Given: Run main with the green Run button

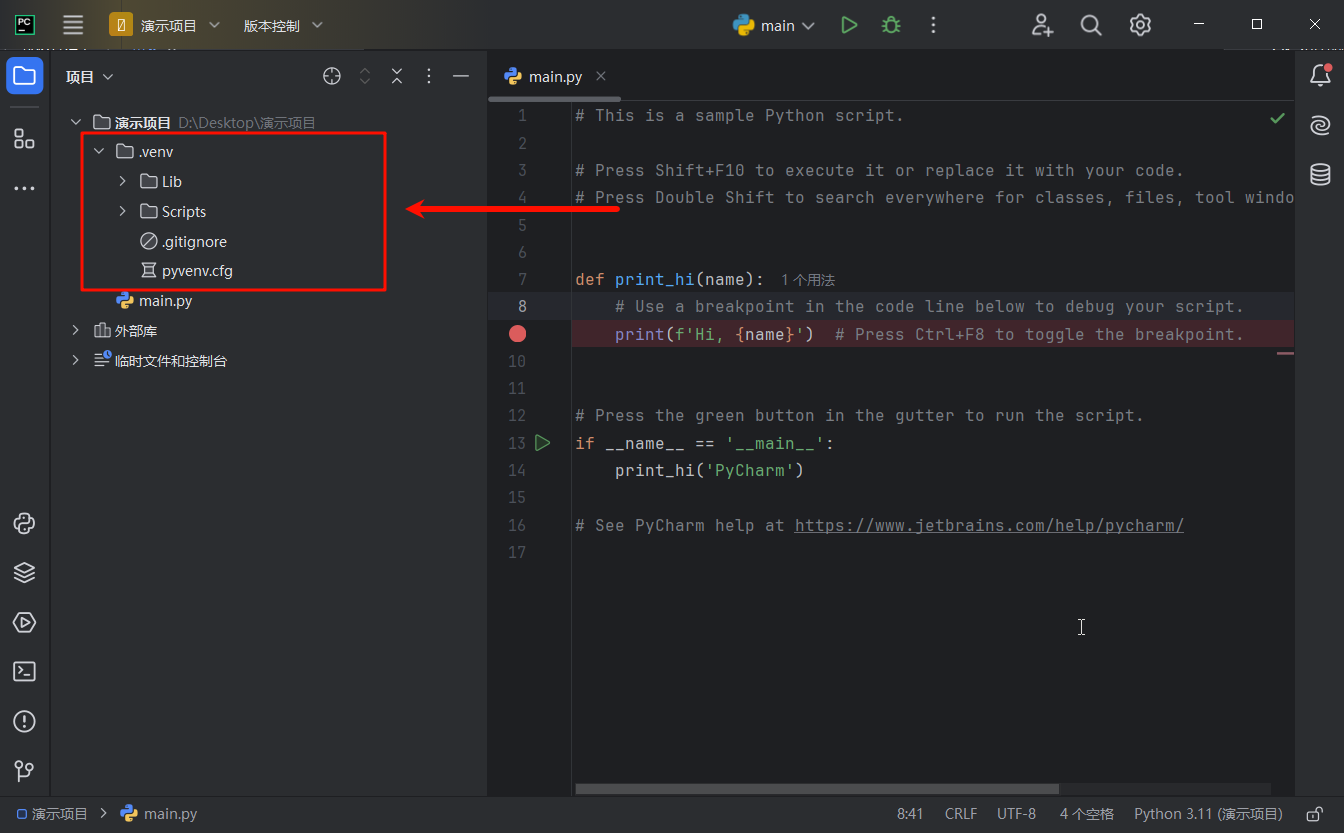Looking at the screenshot, I should (849, 25).
